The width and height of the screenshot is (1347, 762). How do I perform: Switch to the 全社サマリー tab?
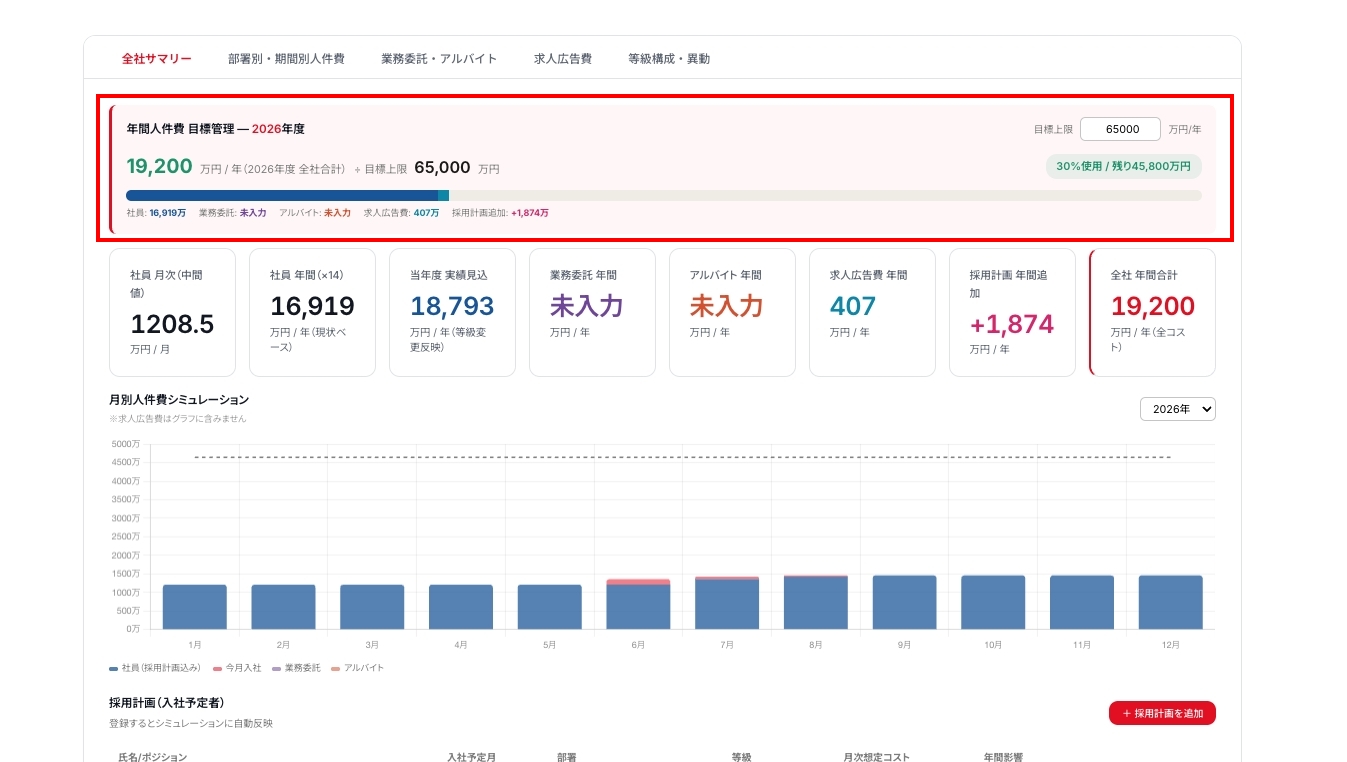[x=156, y=59]
